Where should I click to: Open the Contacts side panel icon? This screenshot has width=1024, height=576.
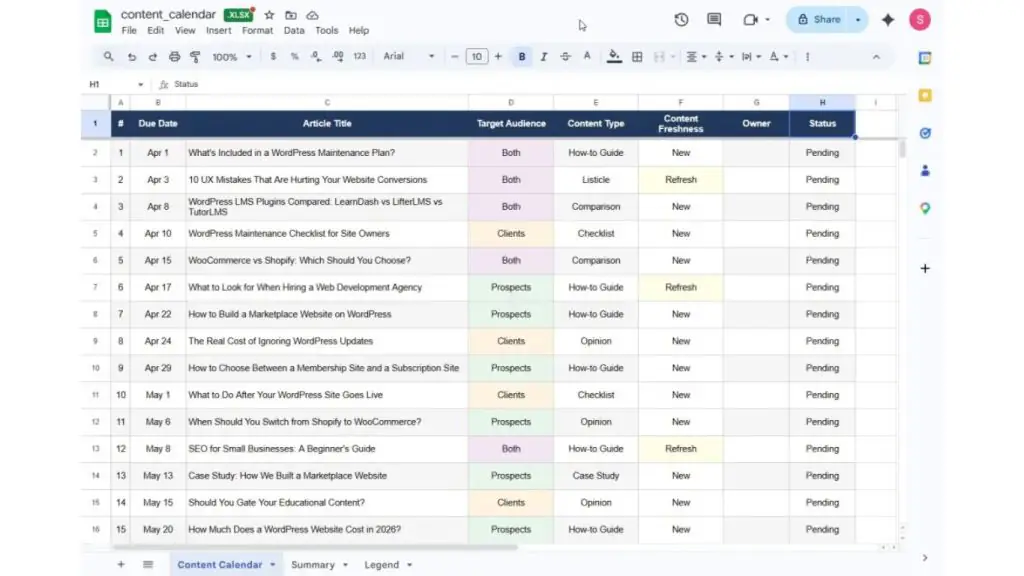[925, 171]
